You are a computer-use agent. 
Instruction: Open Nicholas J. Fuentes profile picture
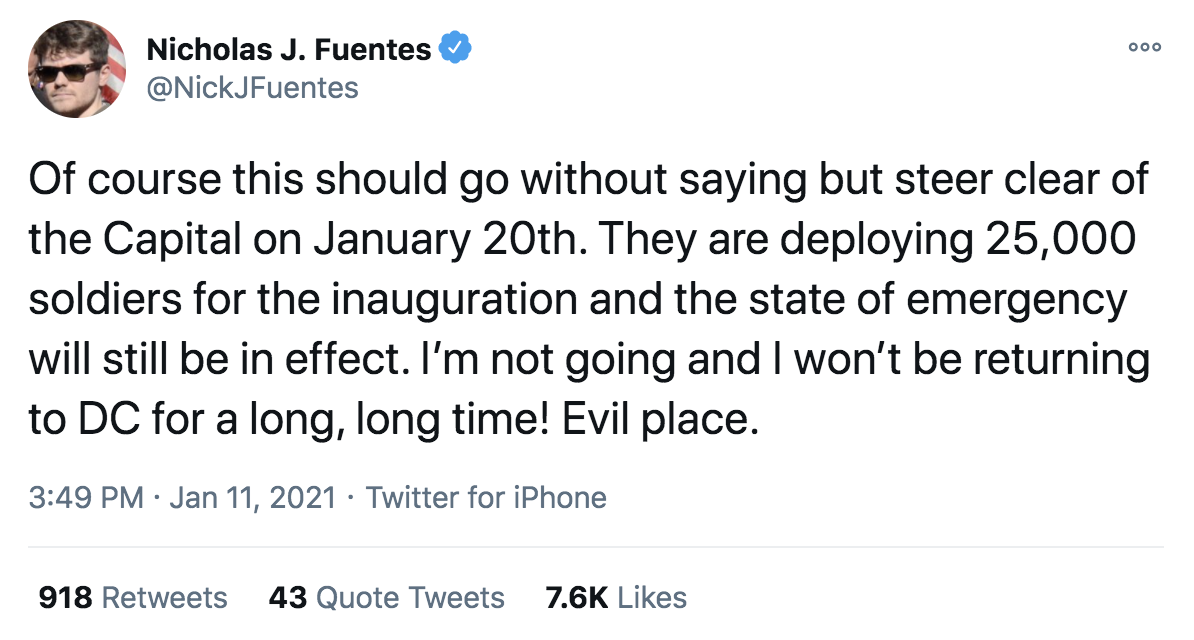(76, 68)
